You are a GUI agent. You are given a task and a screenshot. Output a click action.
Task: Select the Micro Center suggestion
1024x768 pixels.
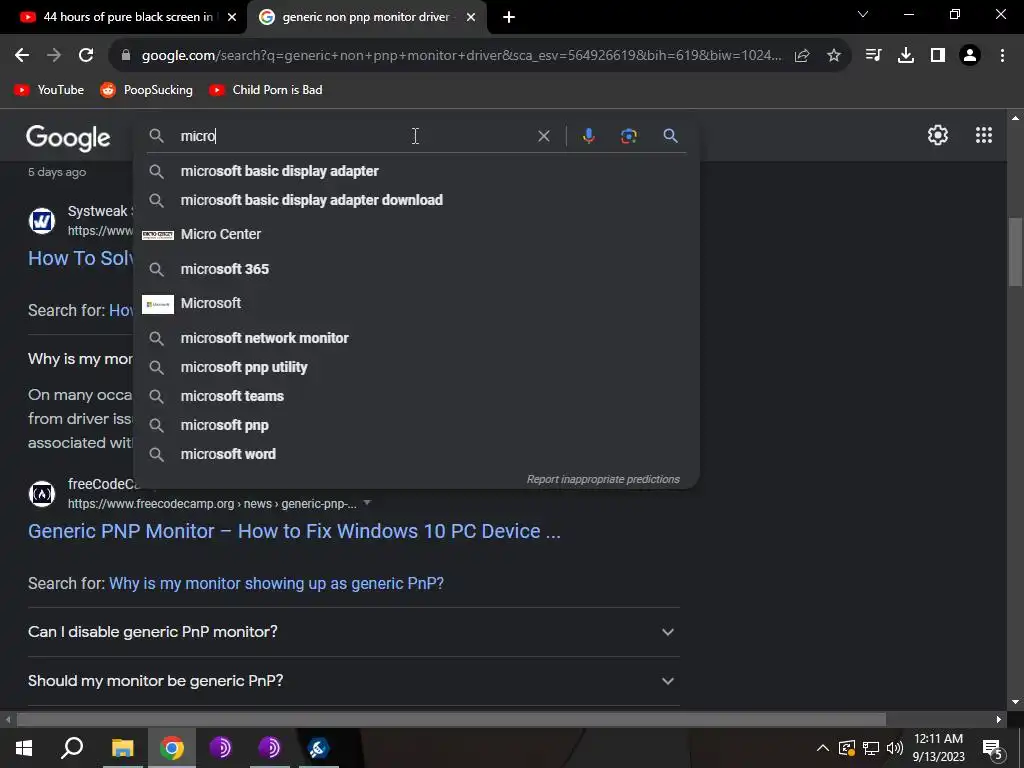(x=416, y=234)
